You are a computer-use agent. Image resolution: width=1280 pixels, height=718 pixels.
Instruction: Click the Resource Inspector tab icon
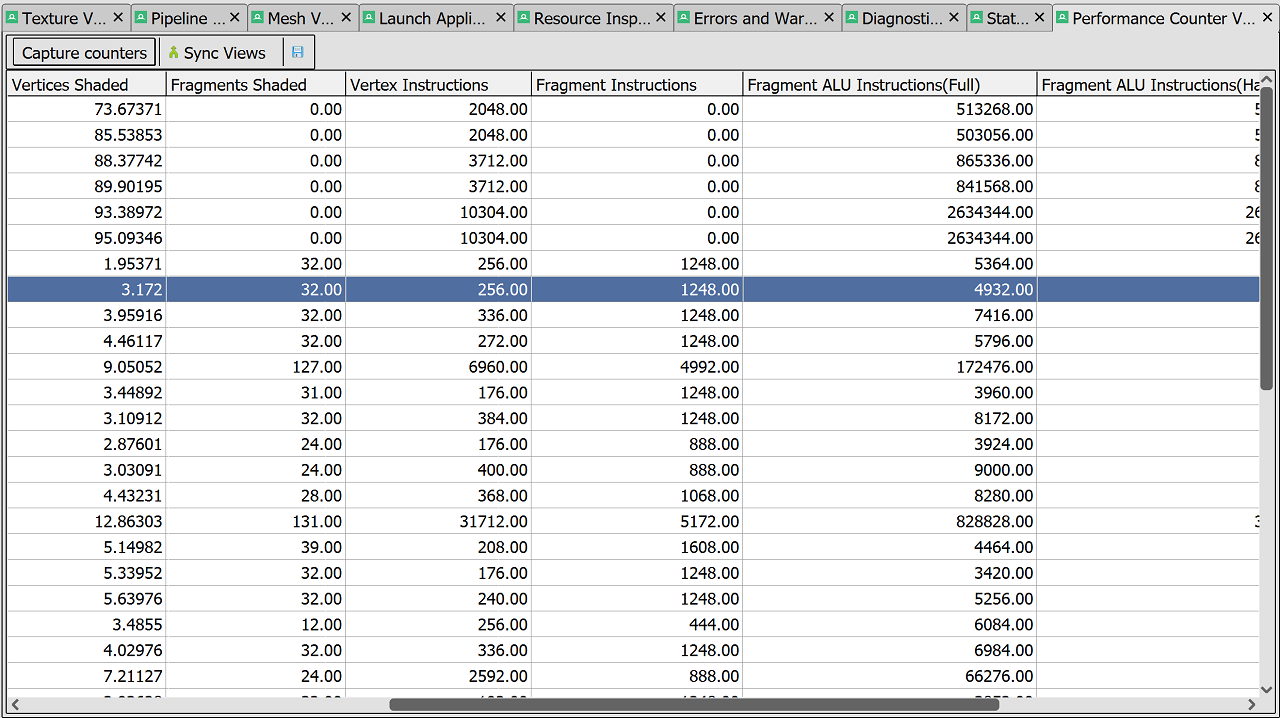pos(523,18)
